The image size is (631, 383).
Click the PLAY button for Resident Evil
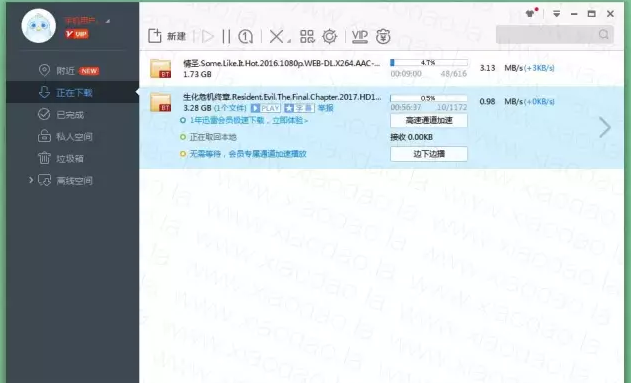point(266,108)
